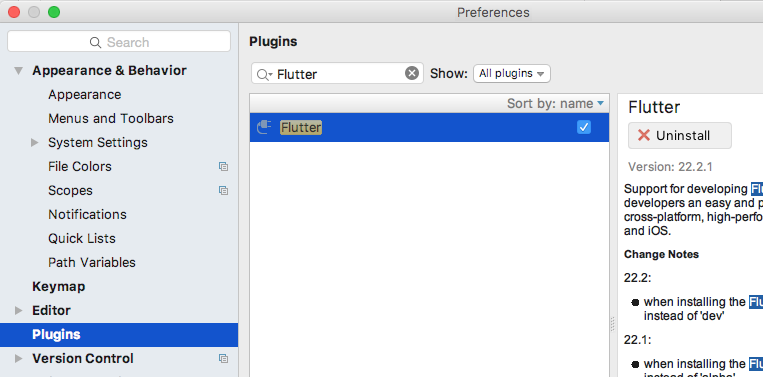The image size is (763, 377).
Task: Open the Sort by name dropdown
Action: pyautogui.click(x=555, y=103)
